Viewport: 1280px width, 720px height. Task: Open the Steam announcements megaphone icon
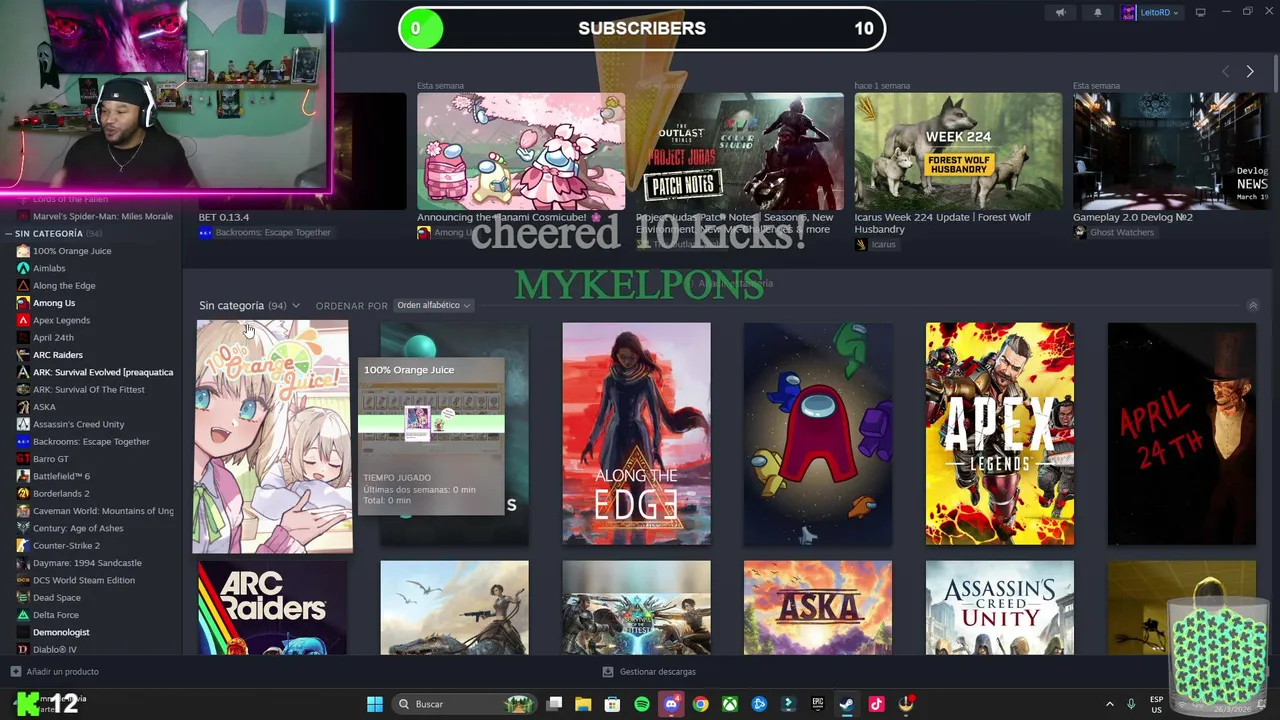pos(1061,12)
